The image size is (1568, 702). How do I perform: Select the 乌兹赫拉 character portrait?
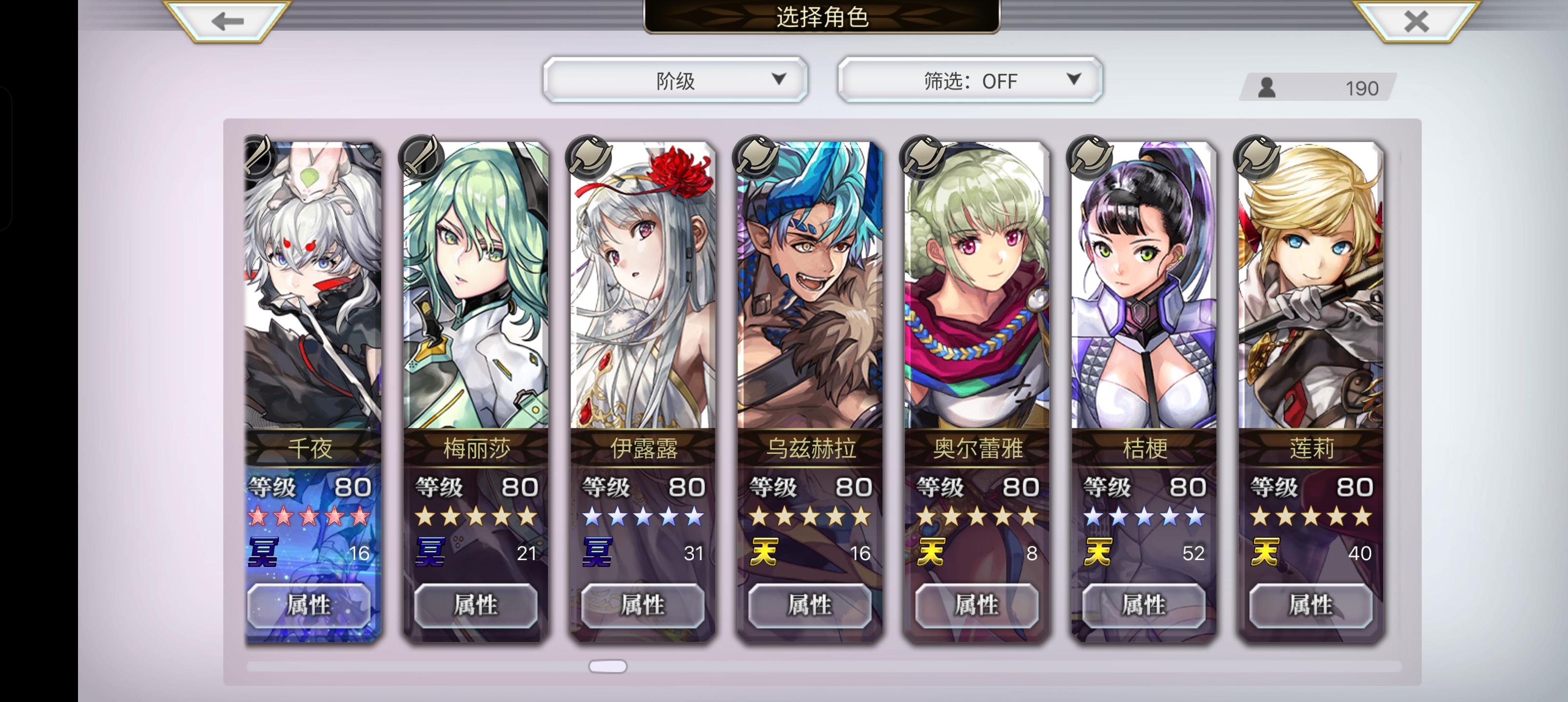pos(810,285)
